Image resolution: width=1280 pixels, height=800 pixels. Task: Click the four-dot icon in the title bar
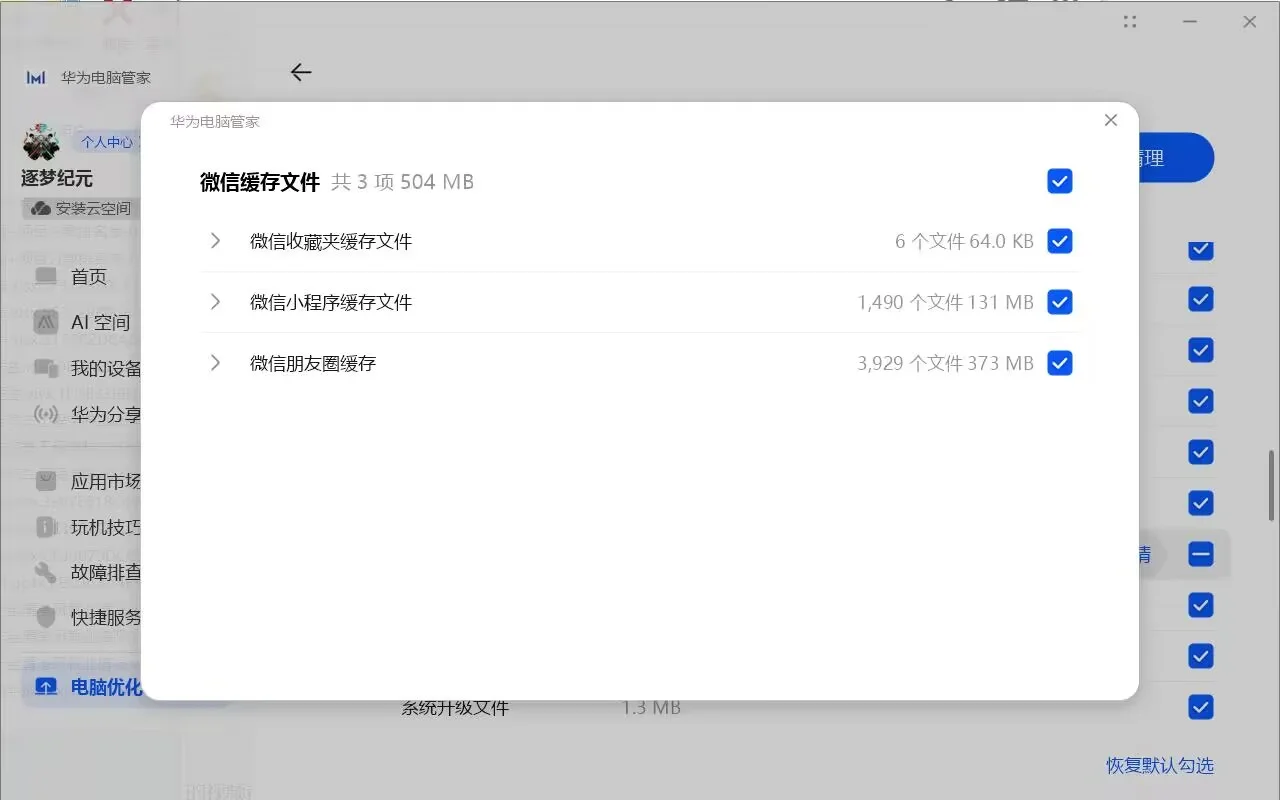pyautogui.click(x=1130, y=21)
